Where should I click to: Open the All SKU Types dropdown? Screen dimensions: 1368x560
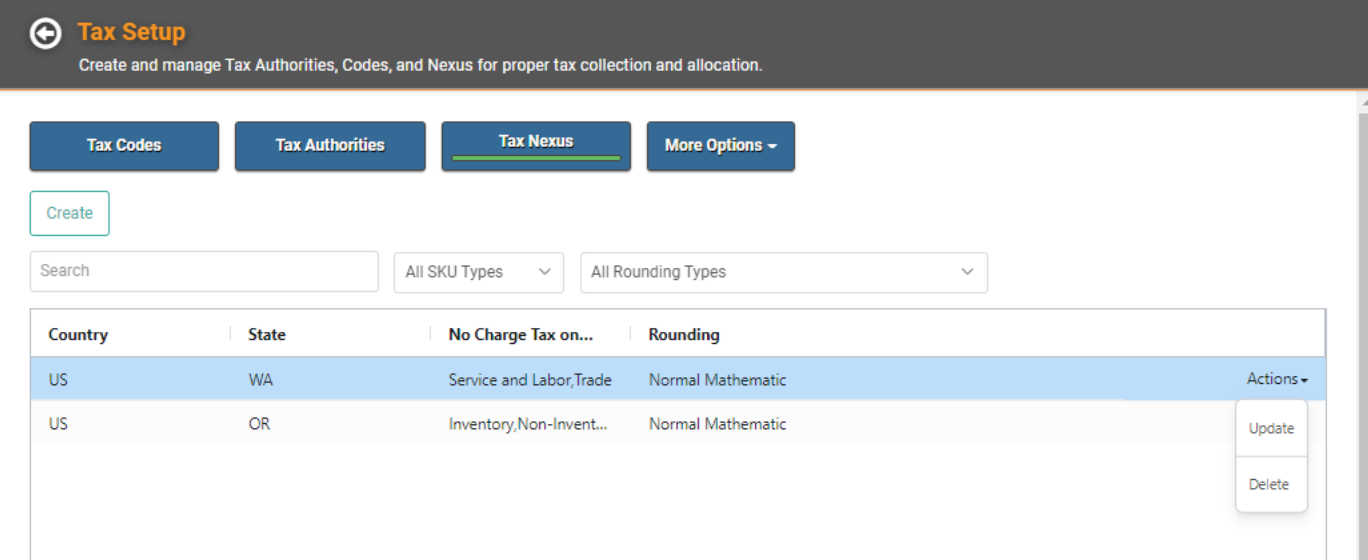tap(479, 272)
